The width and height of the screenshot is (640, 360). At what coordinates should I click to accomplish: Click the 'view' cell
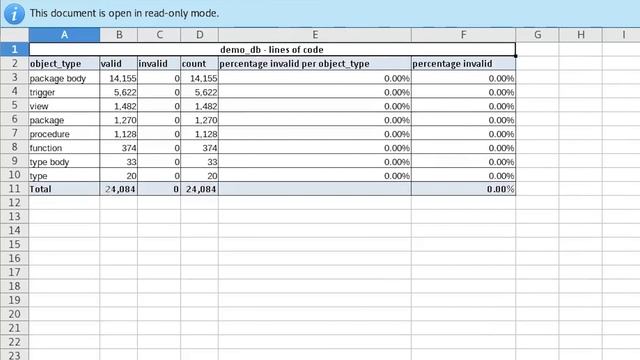(64, 106)
